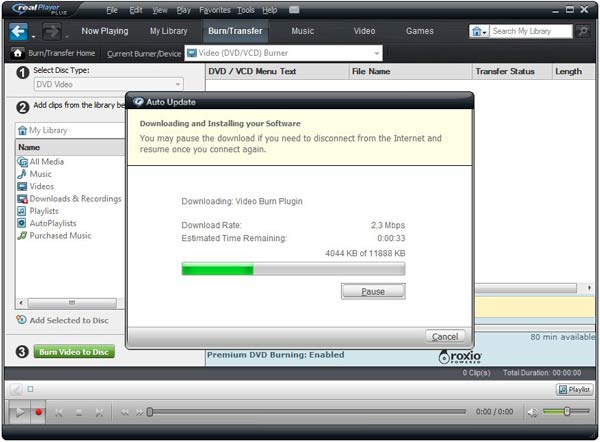Open Downloads & Recordings item
The height and width of the screenshot is (442, 600).
pyautogui.click(x=69, y=199)
